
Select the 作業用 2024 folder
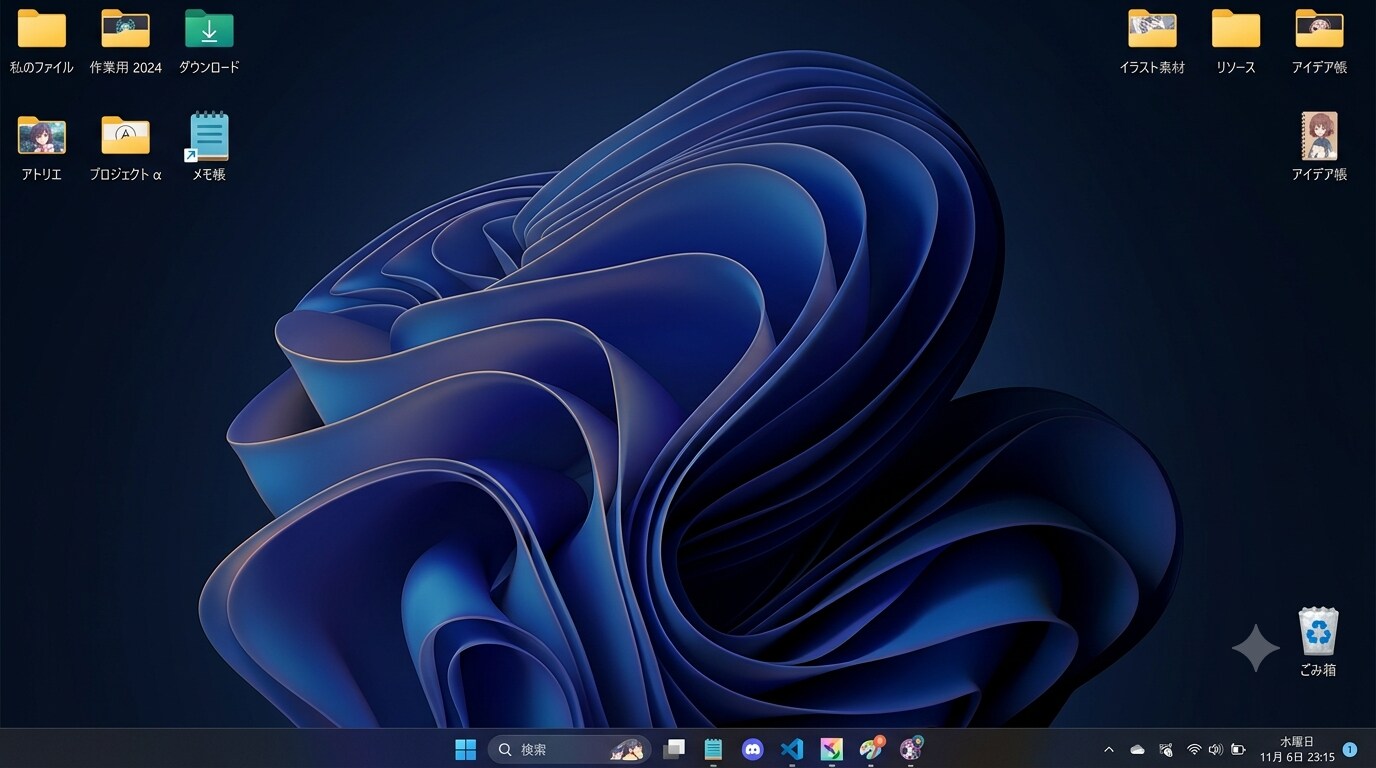point(125,29)
